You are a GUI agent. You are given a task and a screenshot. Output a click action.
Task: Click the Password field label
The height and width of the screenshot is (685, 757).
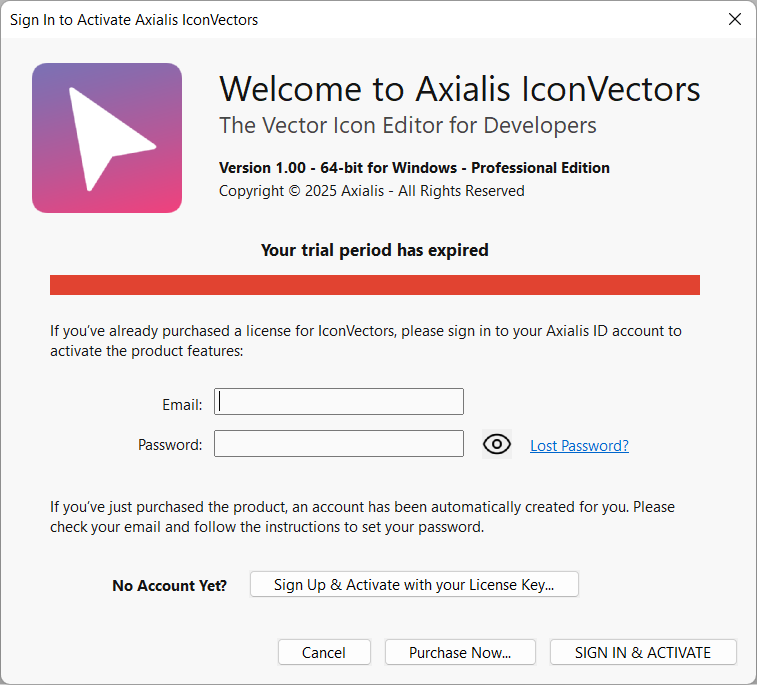tap(170, 445)
